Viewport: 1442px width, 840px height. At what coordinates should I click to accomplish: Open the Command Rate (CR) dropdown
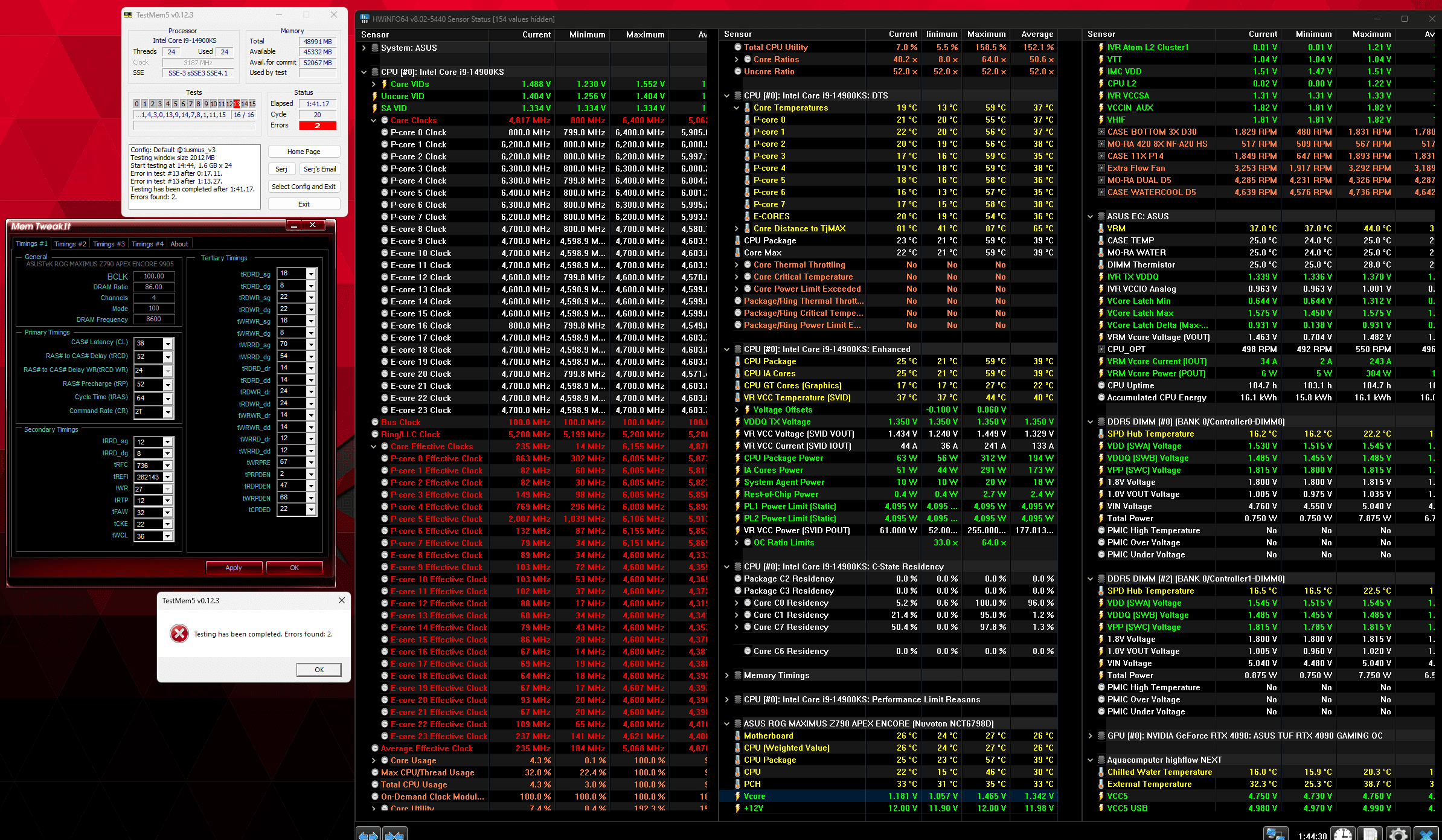point(168,412)
